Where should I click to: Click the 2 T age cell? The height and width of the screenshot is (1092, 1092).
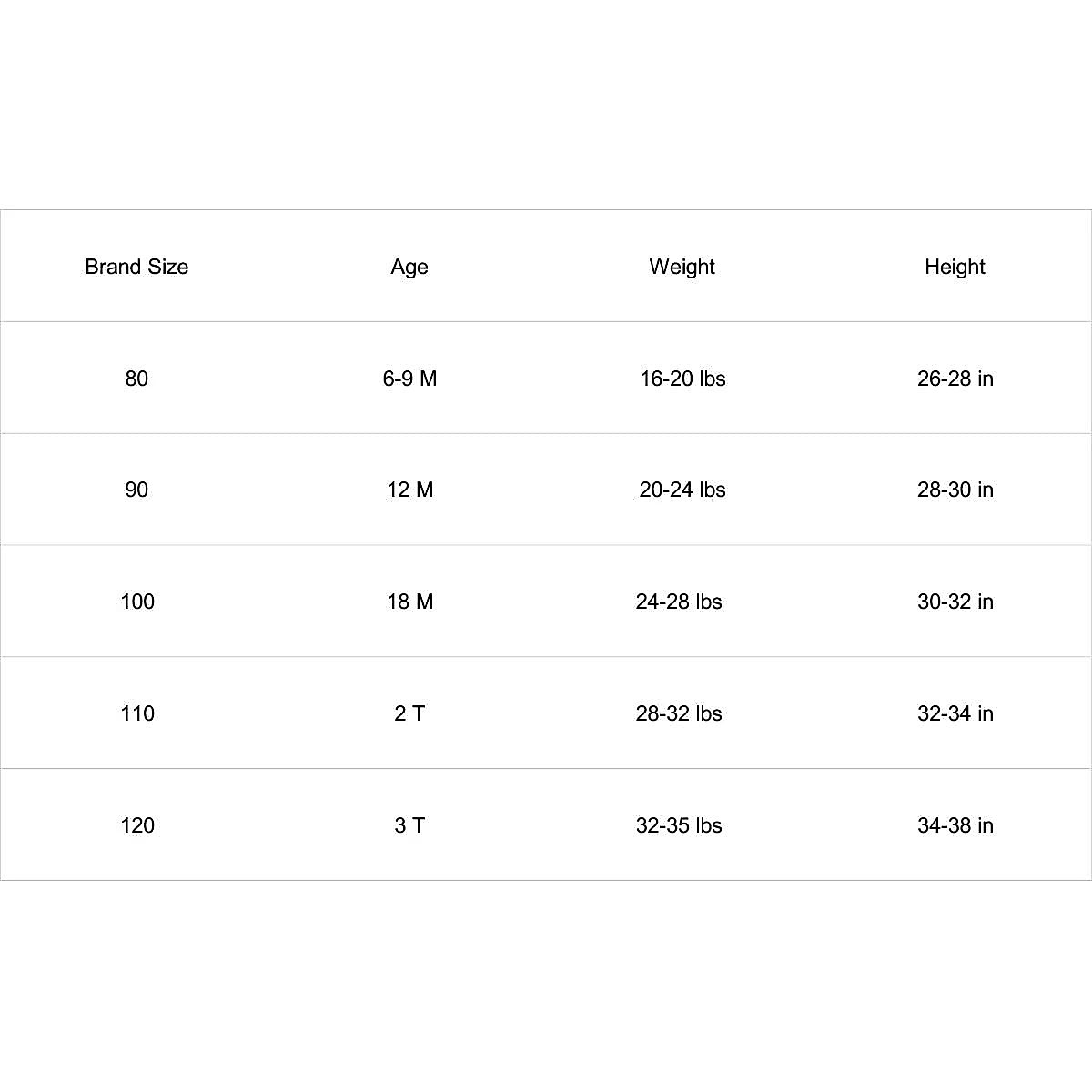point(409,713)
